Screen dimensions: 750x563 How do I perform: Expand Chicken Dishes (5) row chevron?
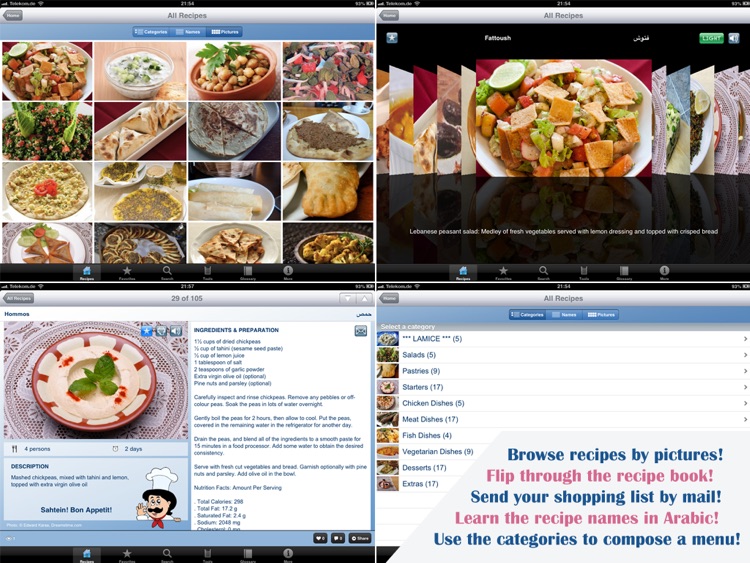click(745, 403)
